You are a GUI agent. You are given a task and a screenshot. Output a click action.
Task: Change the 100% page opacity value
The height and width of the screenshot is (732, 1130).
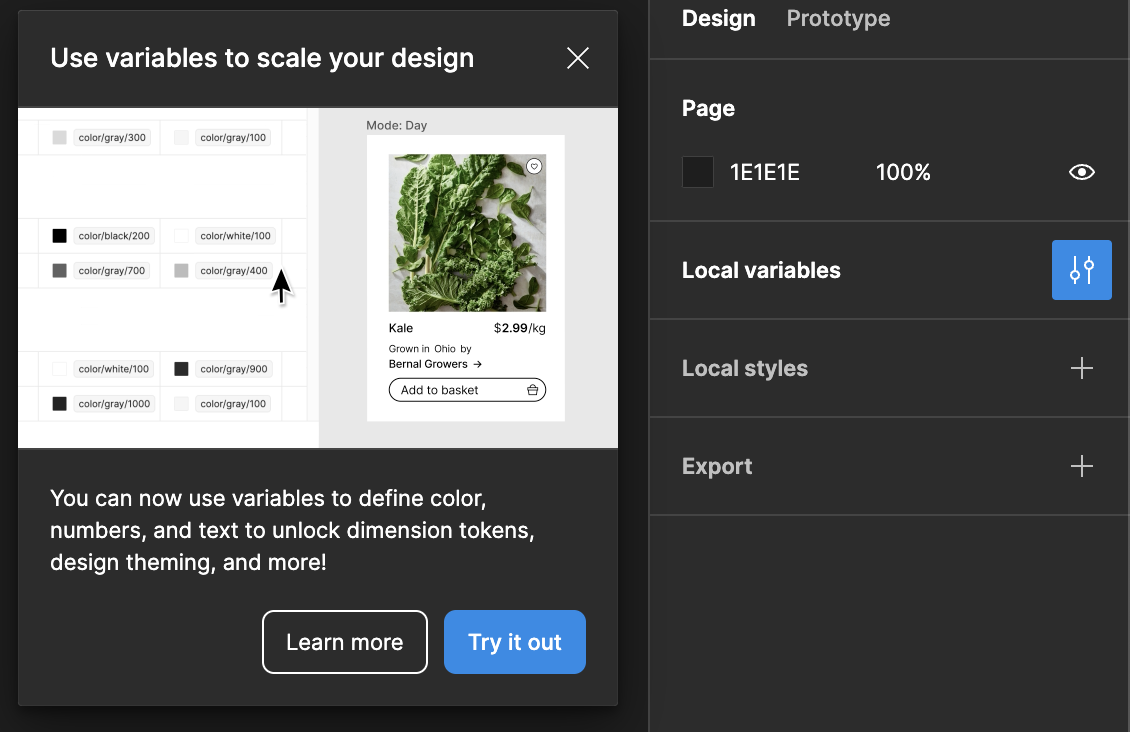903,172
